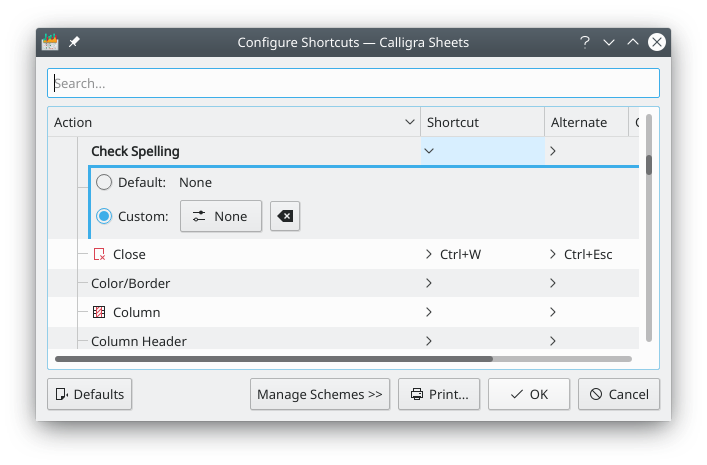This screenshot has height=465, width=707.
Task: Click the red Close action icon
Action: (x=99, y=255)
